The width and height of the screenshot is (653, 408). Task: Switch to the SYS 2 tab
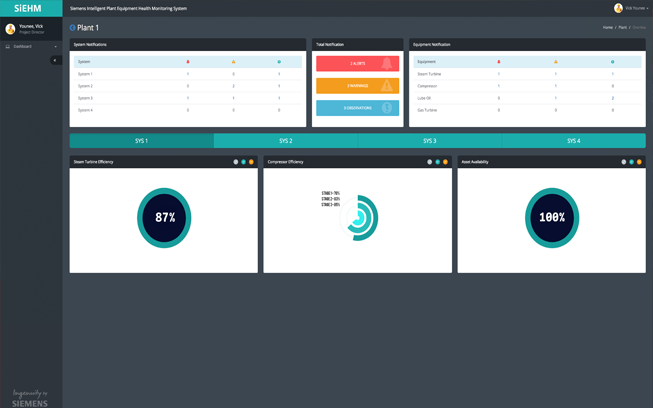[x=285, y=141]
